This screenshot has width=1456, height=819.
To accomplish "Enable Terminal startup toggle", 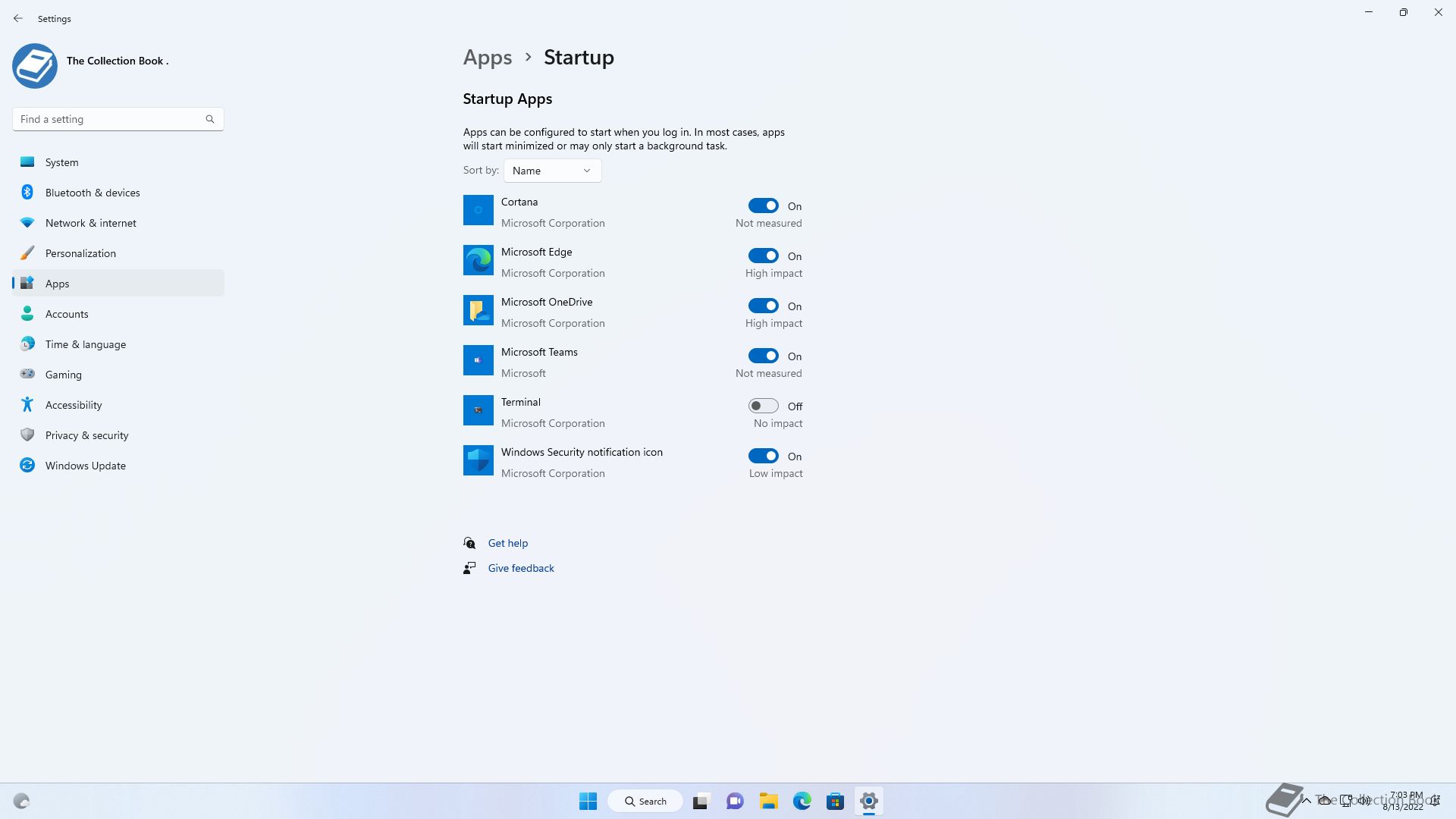I will [764, 406].
